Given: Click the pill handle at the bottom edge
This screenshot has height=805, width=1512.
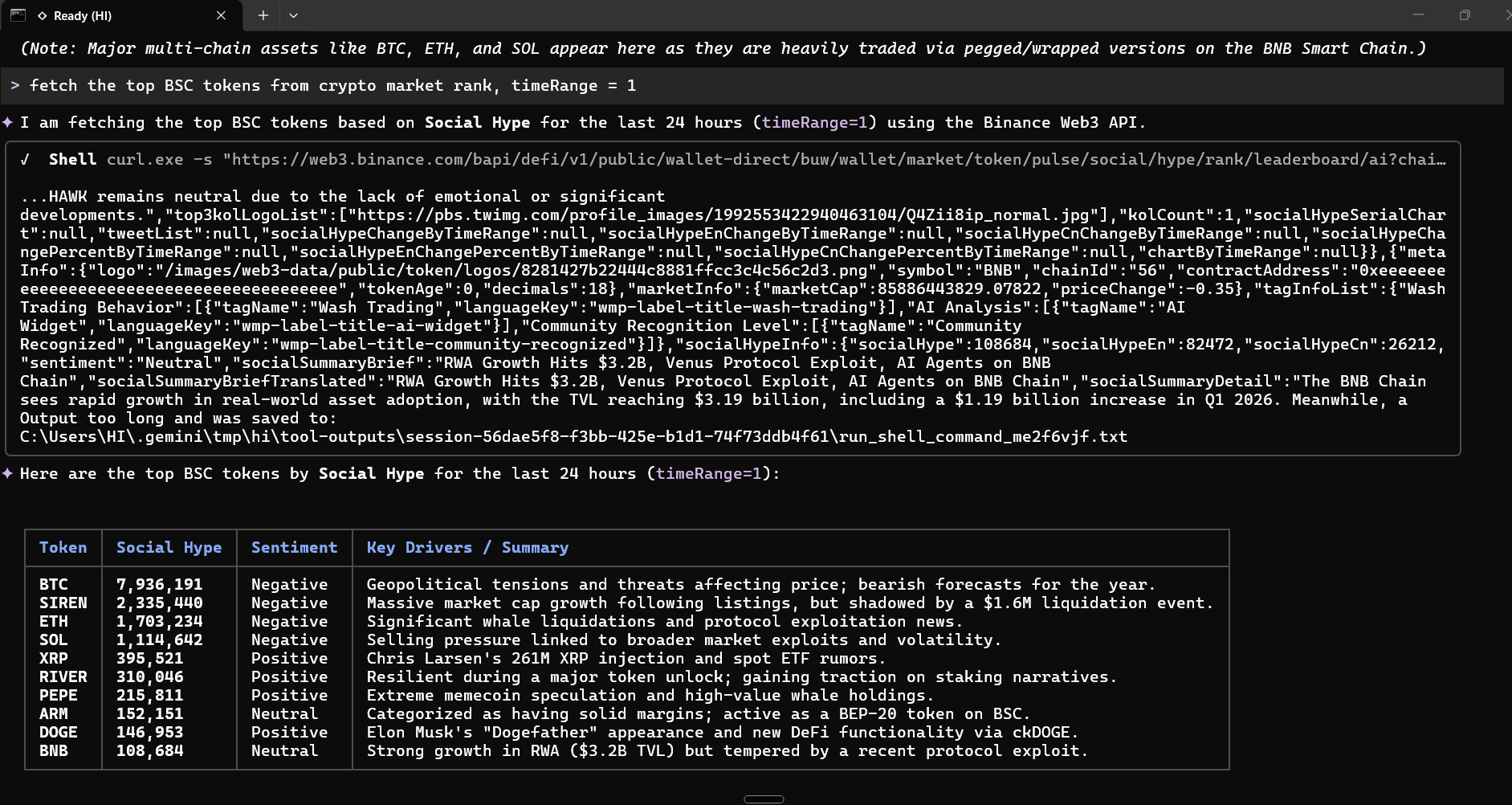Looking at the screenshot, I should (764, 799).
